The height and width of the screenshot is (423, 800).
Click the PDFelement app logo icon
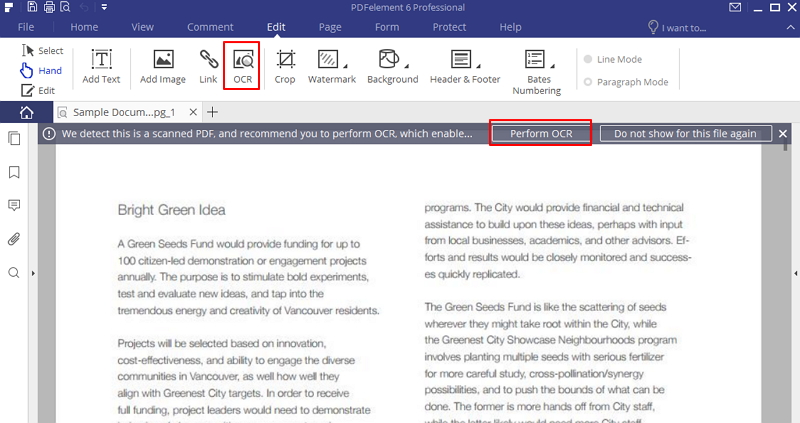9,7
